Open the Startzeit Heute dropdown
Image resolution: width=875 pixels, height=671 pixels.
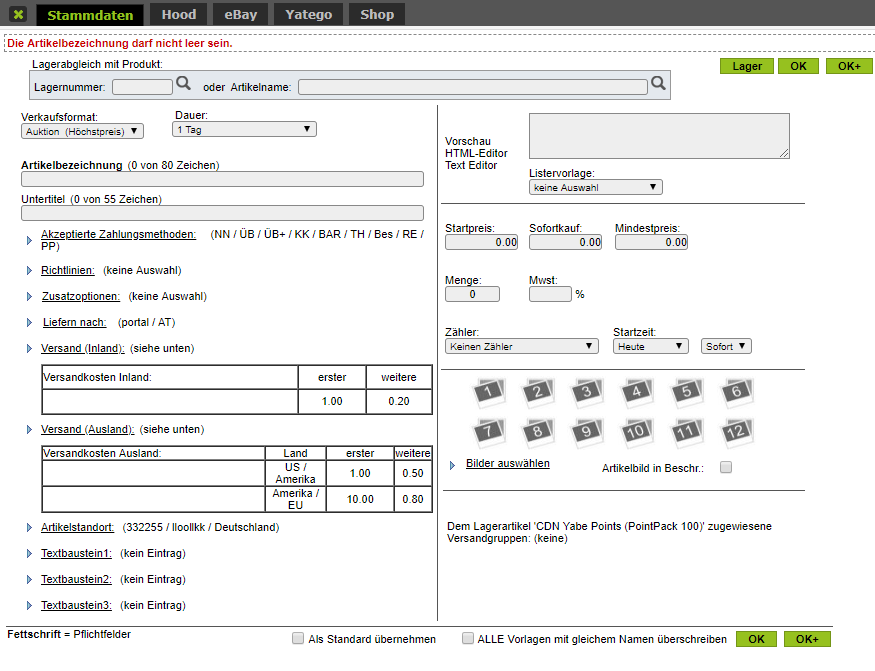[651, 346]
